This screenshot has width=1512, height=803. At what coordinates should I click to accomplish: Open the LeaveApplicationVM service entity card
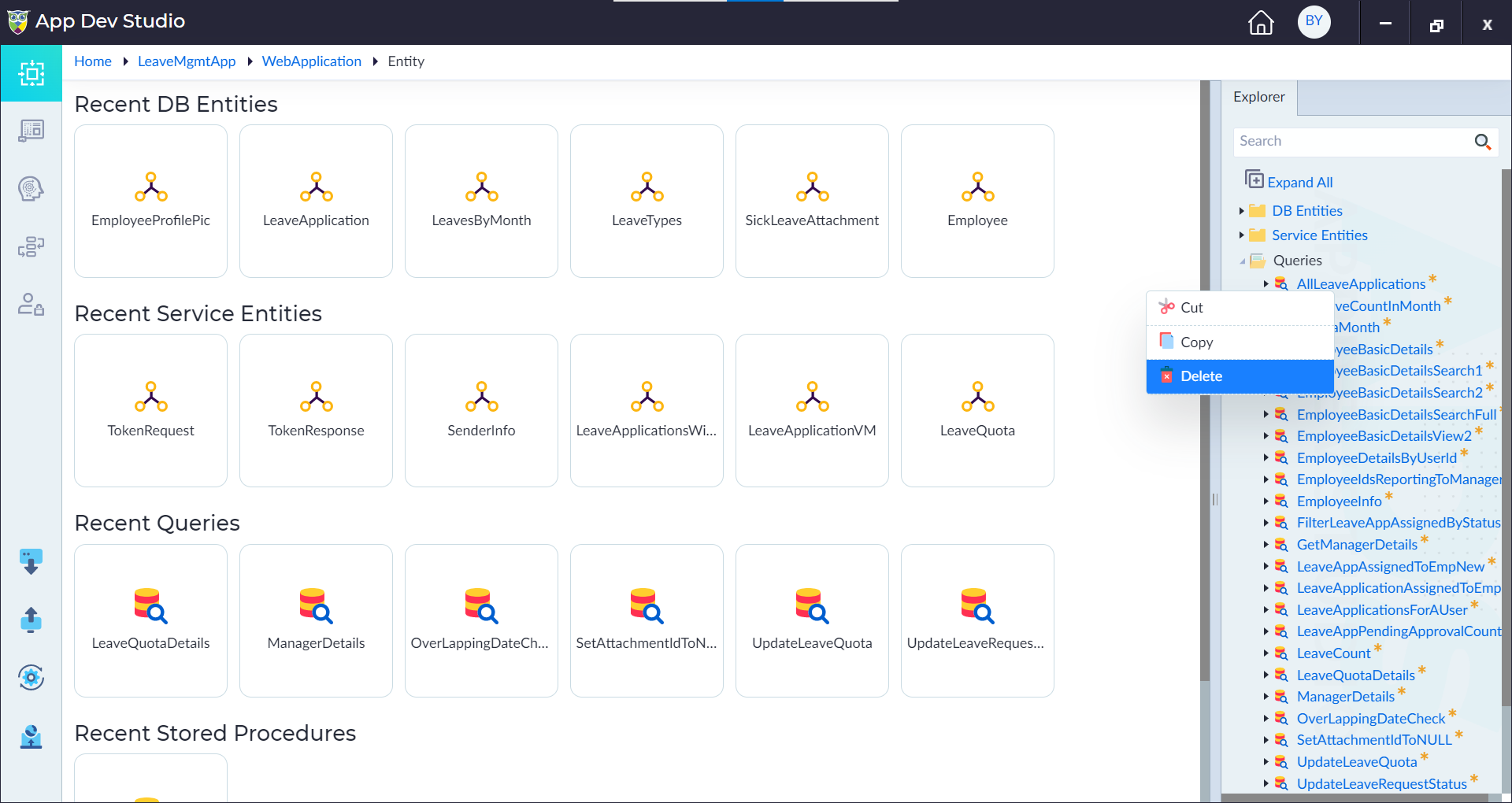(812, 410)
